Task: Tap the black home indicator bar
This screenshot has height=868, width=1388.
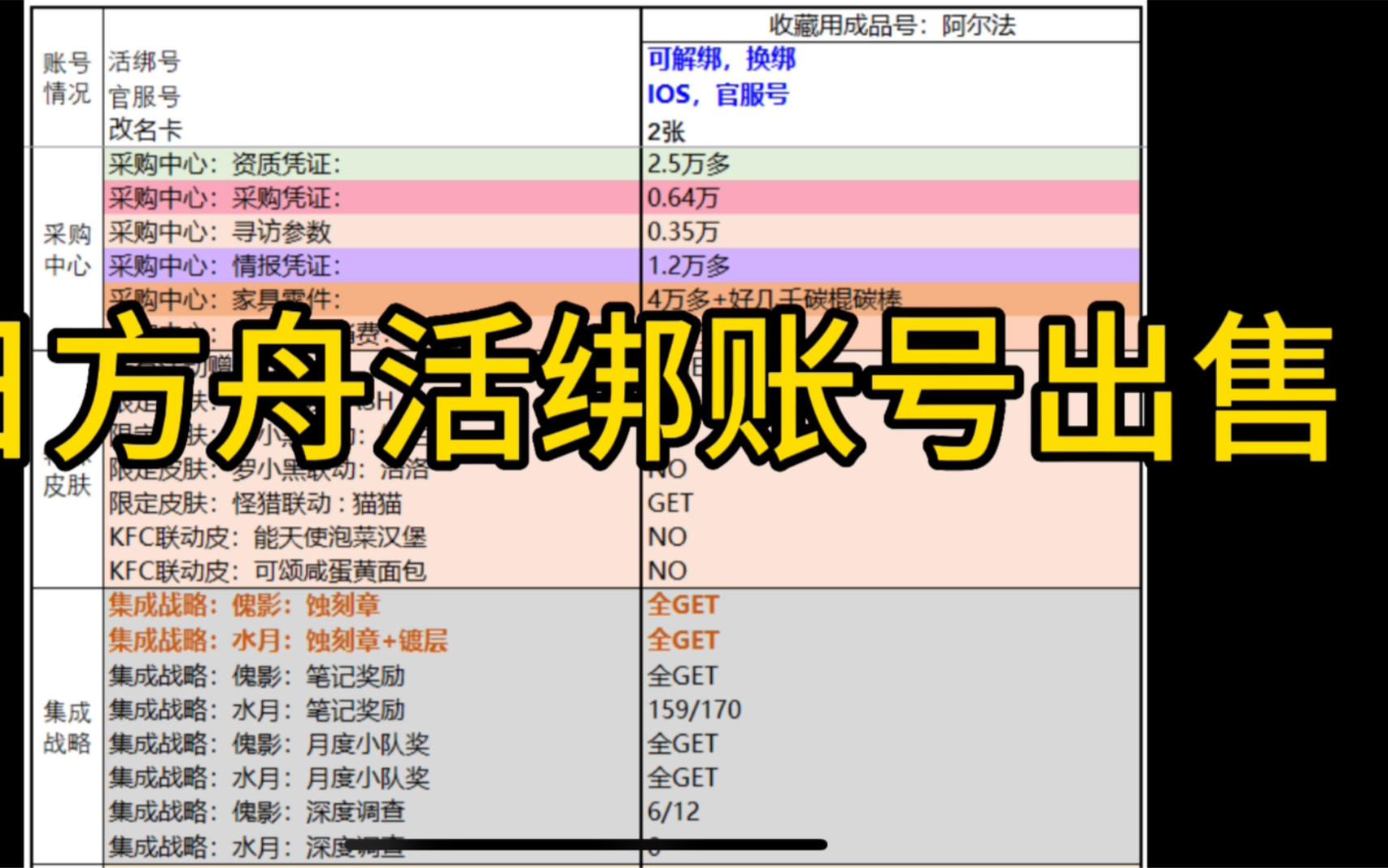Action: point(587,844)
